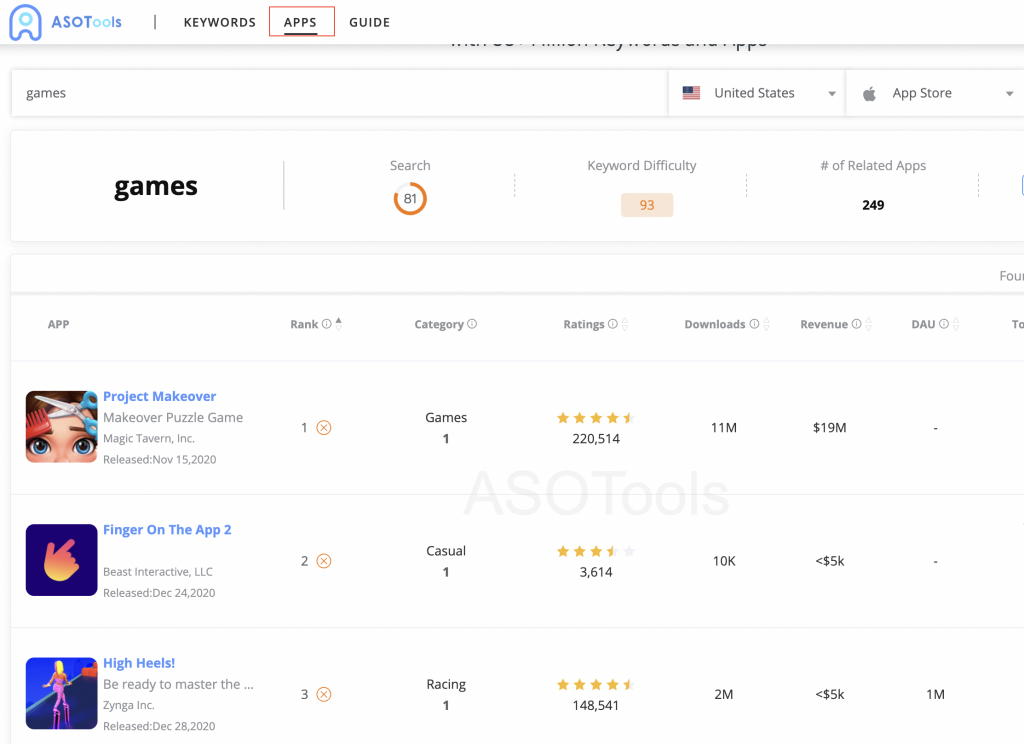Click the rank 1 circled X icon
The width and height of the screenshot is (1024, 744).
324,428
